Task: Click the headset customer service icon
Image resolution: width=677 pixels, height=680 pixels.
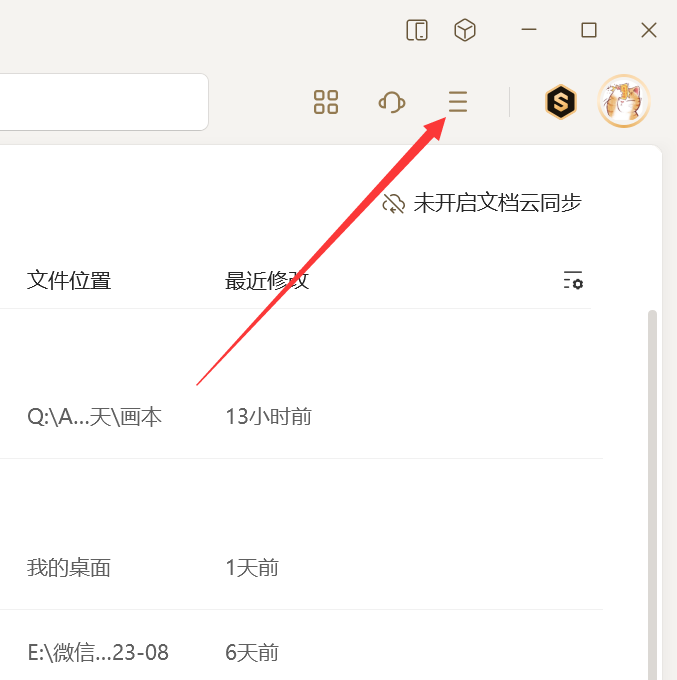Action: [x=391, y=102]
